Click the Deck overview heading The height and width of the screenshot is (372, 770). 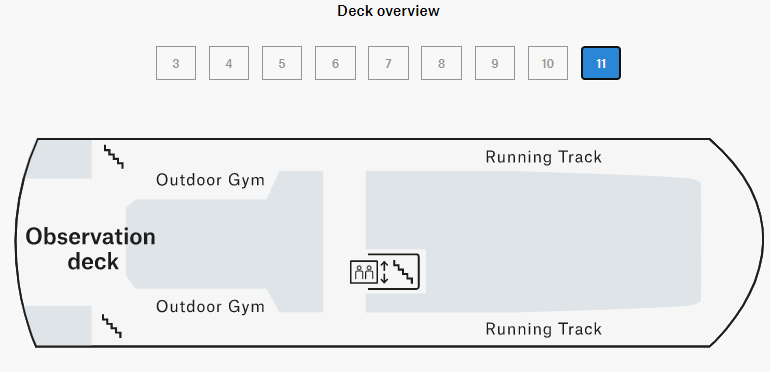click(388, 11)
